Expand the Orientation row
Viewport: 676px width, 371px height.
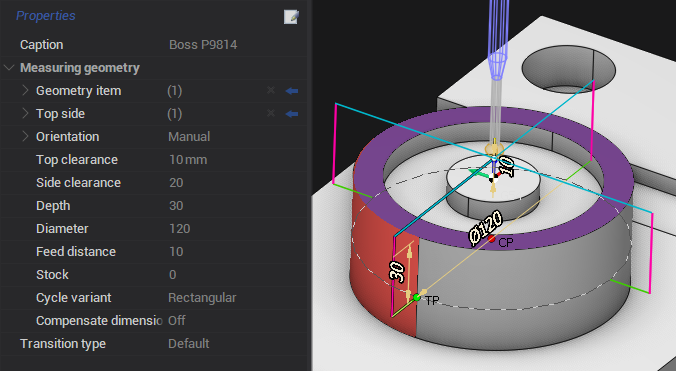tap(25, 136)
